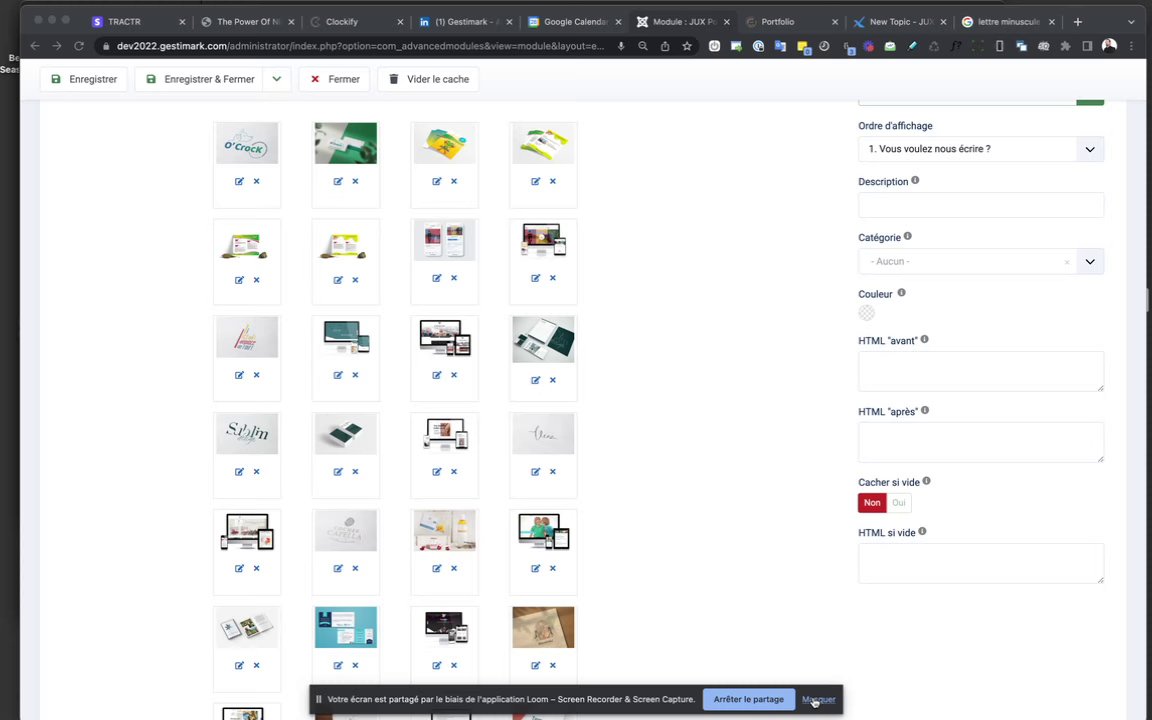Image resolution: width=1152 pixels, height=720 pixels.
Task: Reload the page in Chrome
Action: [x=79, y=46]
